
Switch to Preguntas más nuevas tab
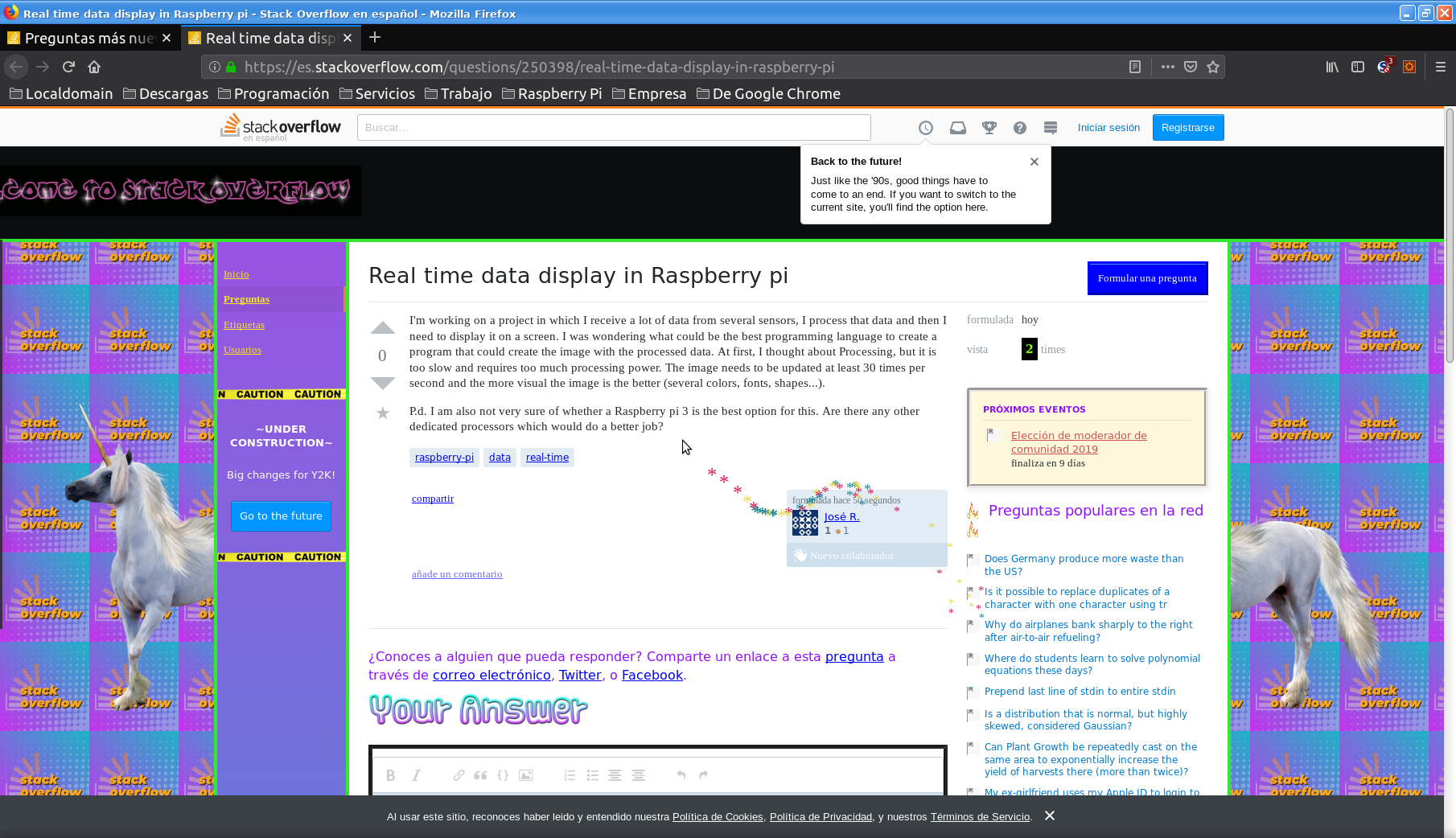89,38
